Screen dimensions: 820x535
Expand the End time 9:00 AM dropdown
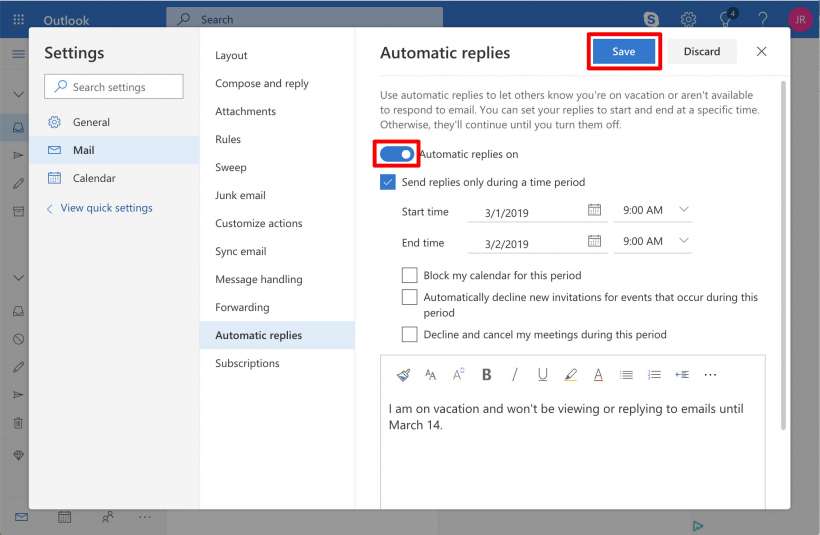pos(684,241)
